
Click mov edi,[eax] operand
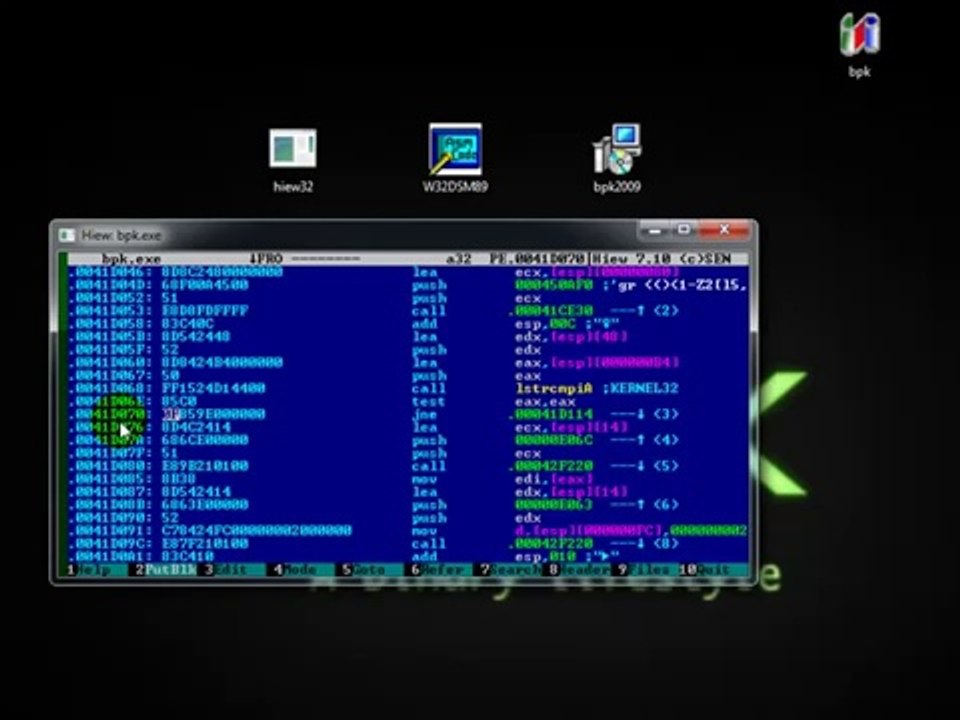[x=553, y=479]
